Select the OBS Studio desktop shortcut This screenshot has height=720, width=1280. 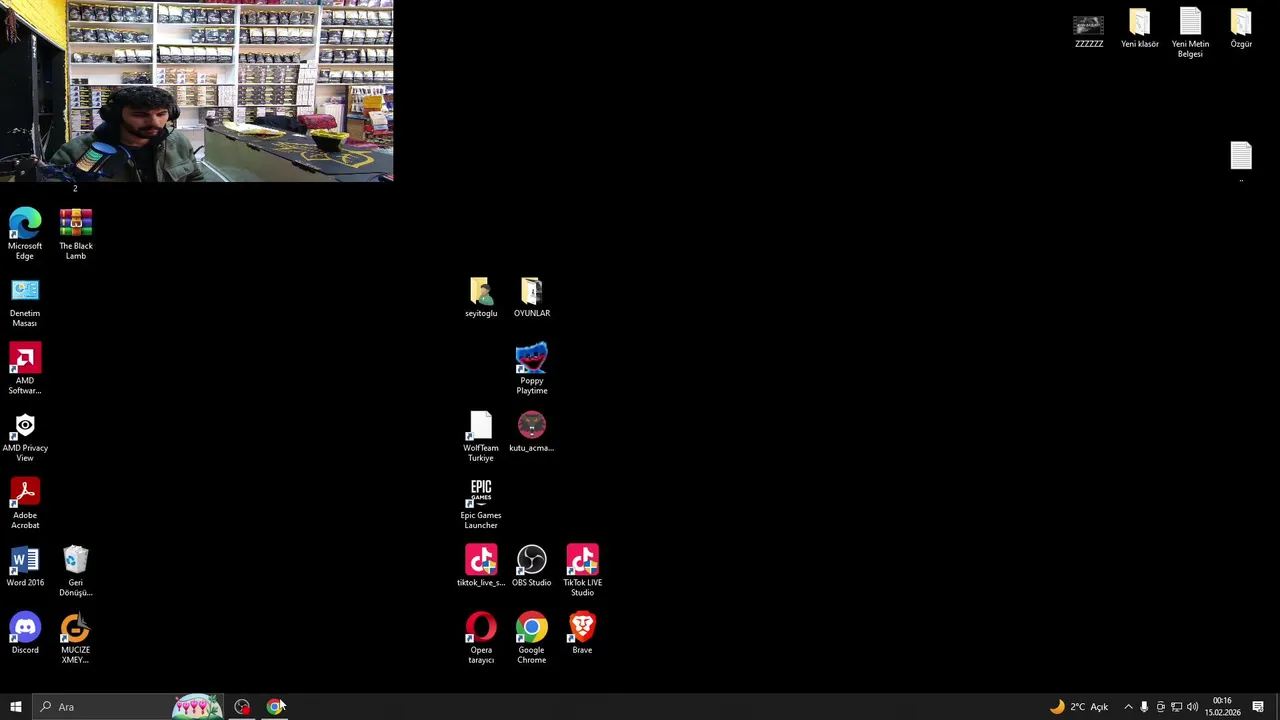coord(532,566)
